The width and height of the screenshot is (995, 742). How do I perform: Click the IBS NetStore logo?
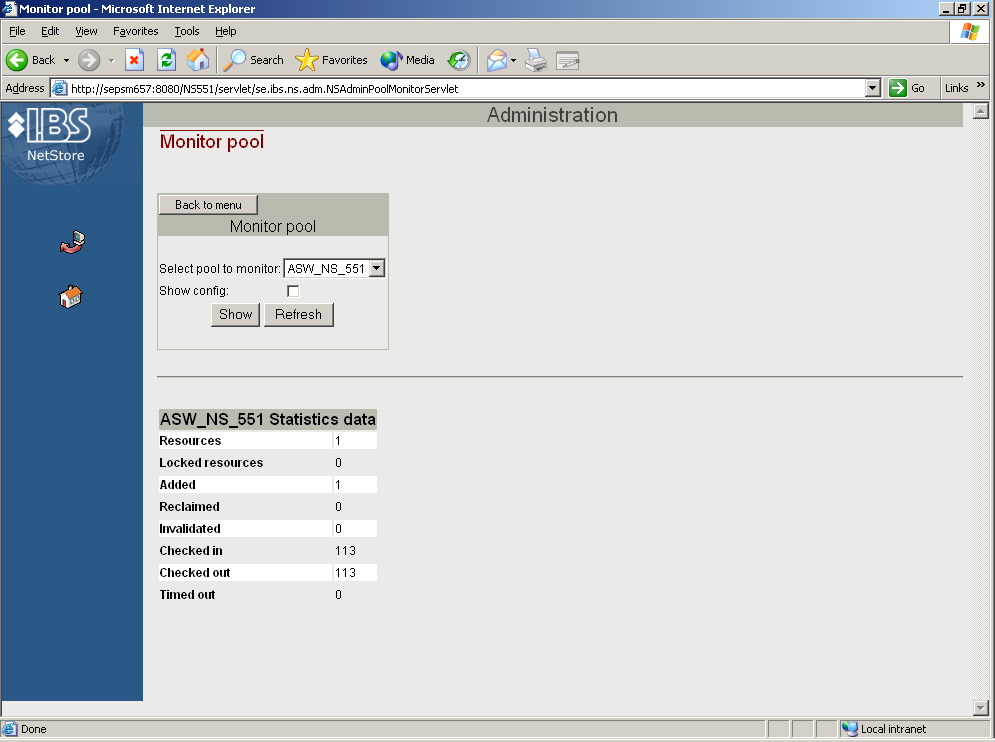pyautogui.click(x=50, y=134)
